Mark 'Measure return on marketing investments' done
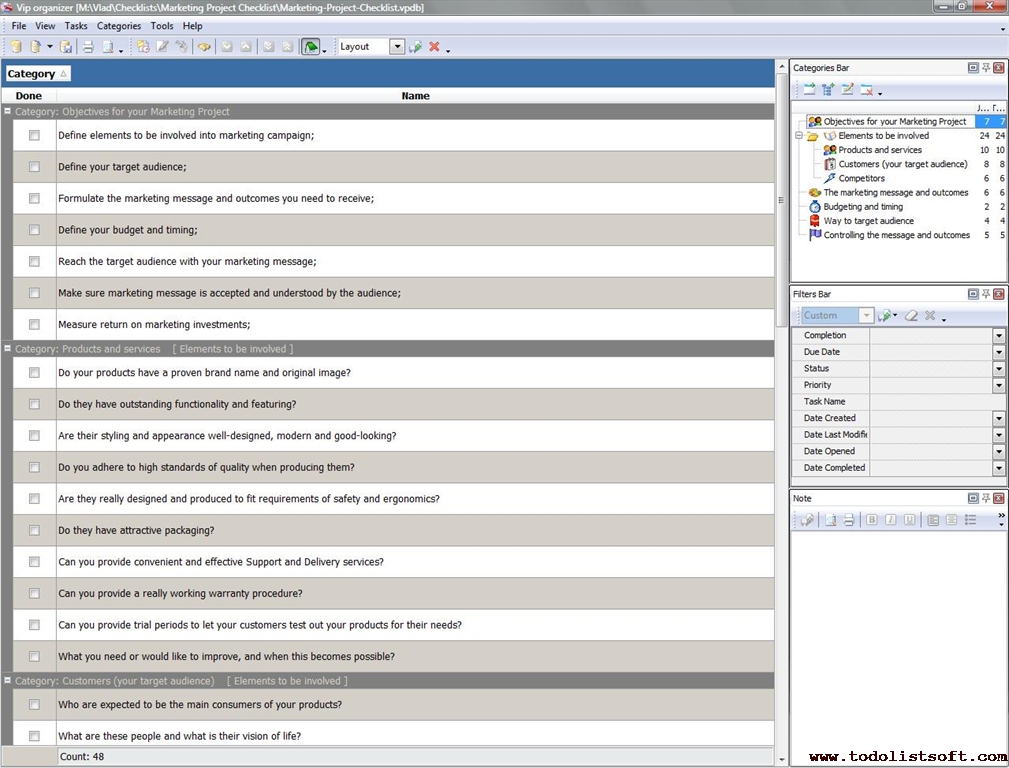The image size is (1009, 768). [x=34, y=325]
